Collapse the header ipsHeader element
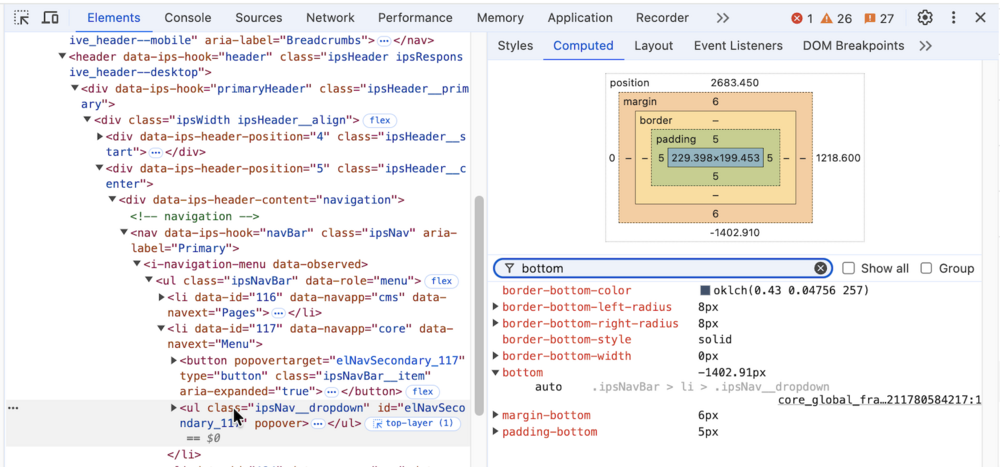 (x=62, y=57)
